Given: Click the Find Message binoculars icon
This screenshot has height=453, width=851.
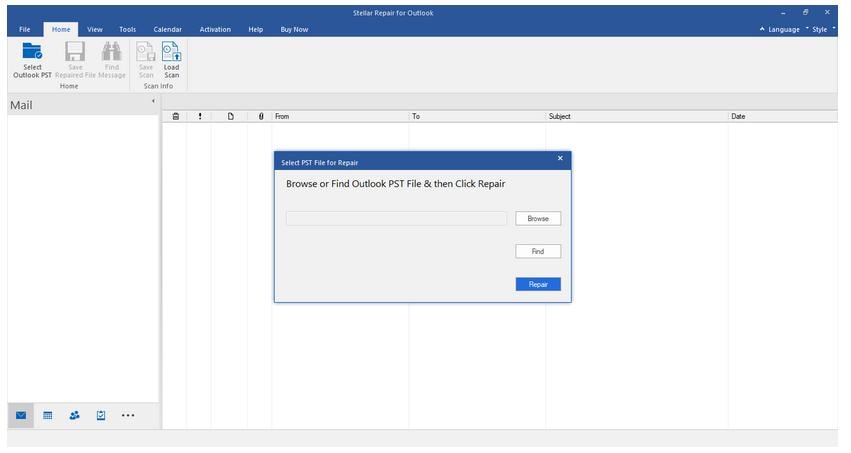Looking at the screenshot, I should point(111,52).
